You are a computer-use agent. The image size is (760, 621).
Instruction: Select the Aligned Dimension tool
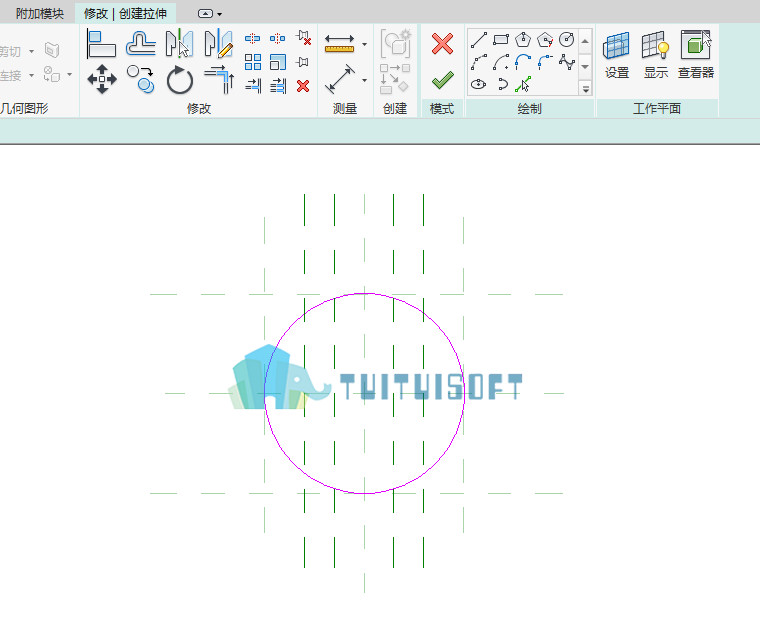pyautogui.click(x=339, y=79)
